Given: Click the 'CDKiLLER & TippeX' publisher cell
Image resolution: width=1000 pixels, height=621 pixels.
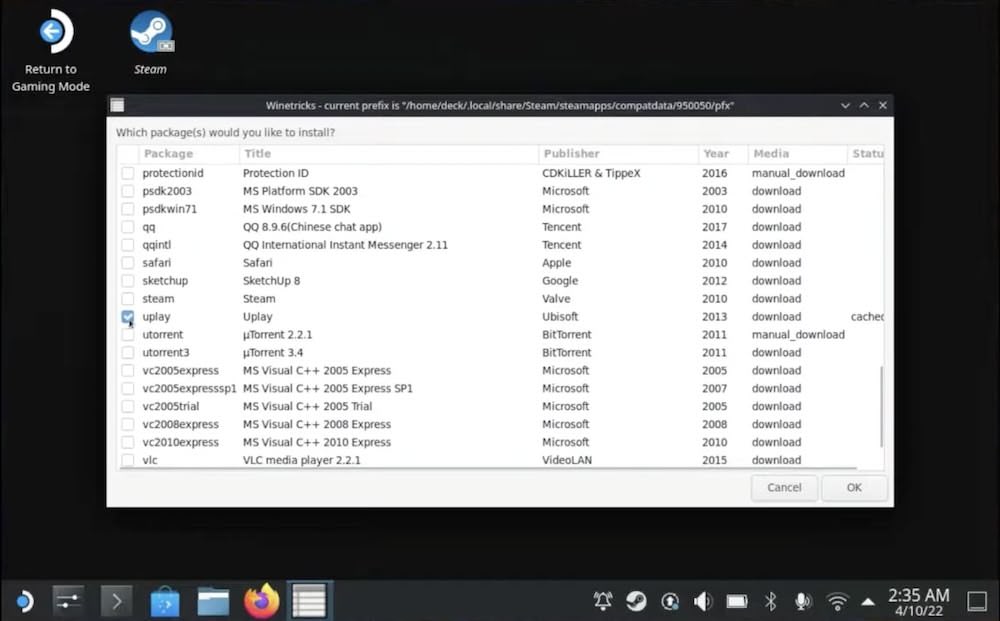Looking at the screenshot, I should click(591, 173).
